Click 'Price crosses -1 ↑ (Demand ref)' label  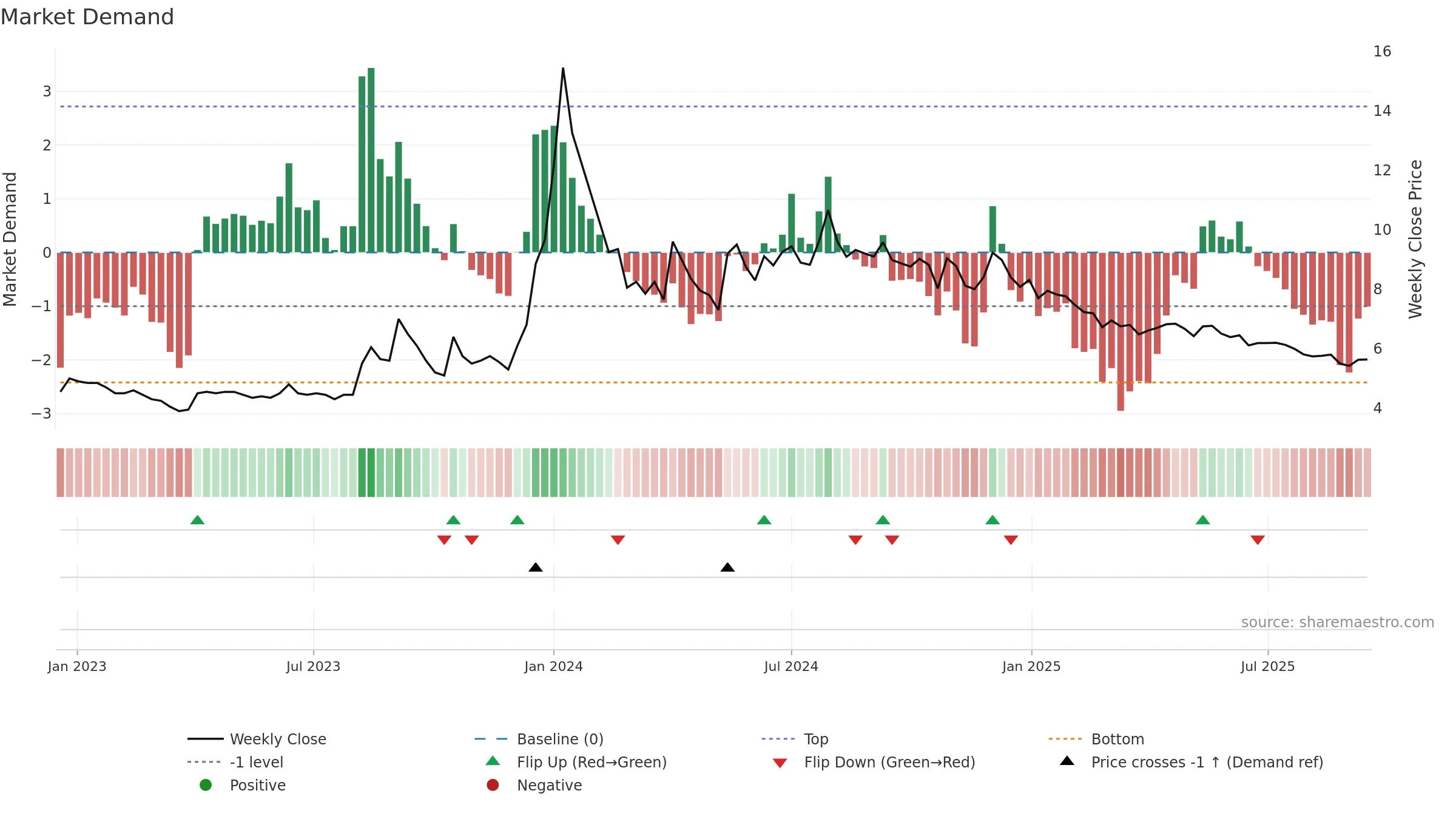pos(1207,762)
